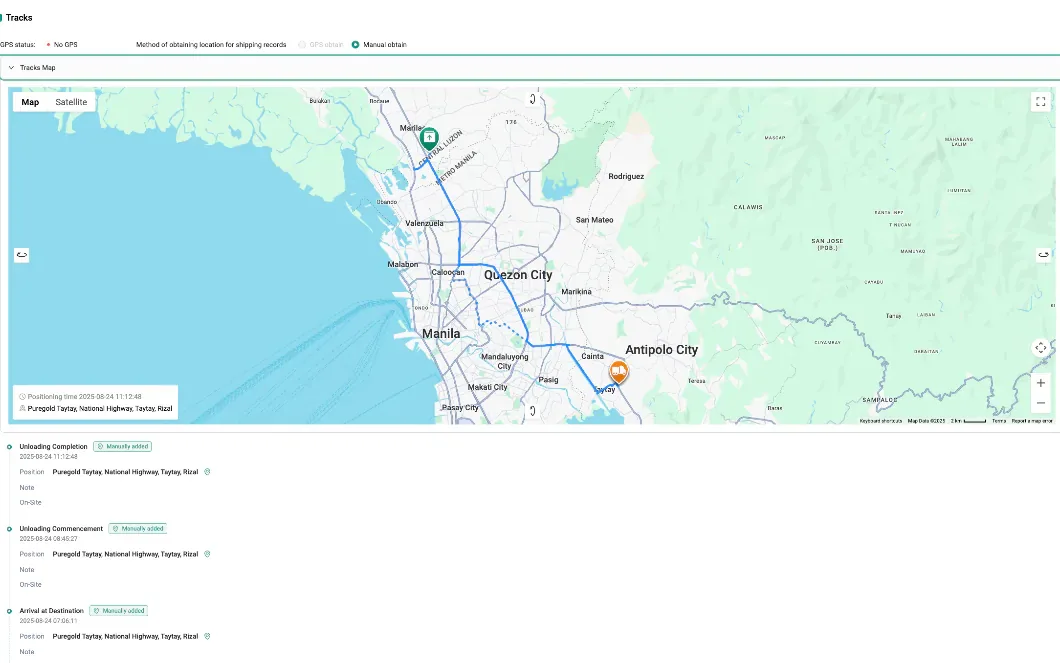This screenshot has width=1060, height=663.
Task: Toggle fullscreen map view
Action: (1040, 101)
